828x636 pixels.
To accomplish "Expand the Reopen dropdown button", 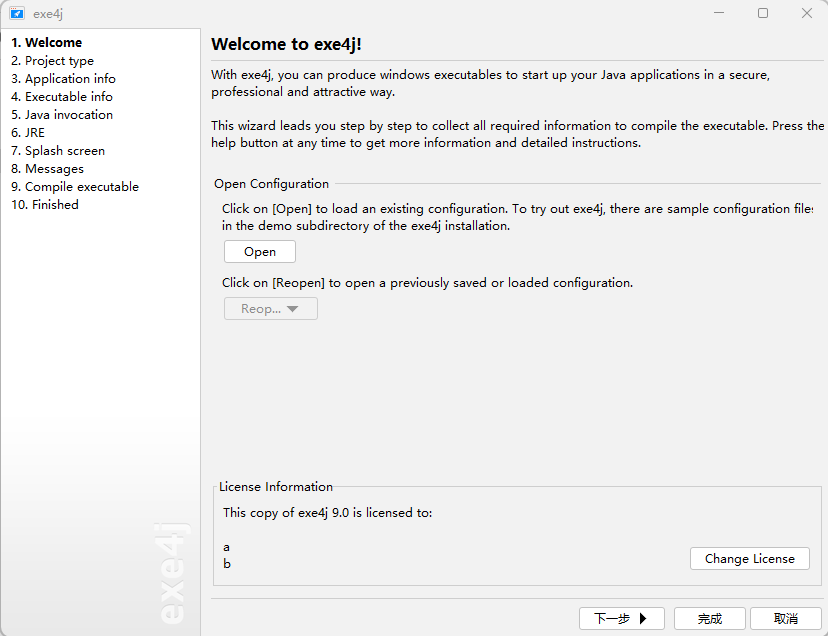I will point(271,308).
